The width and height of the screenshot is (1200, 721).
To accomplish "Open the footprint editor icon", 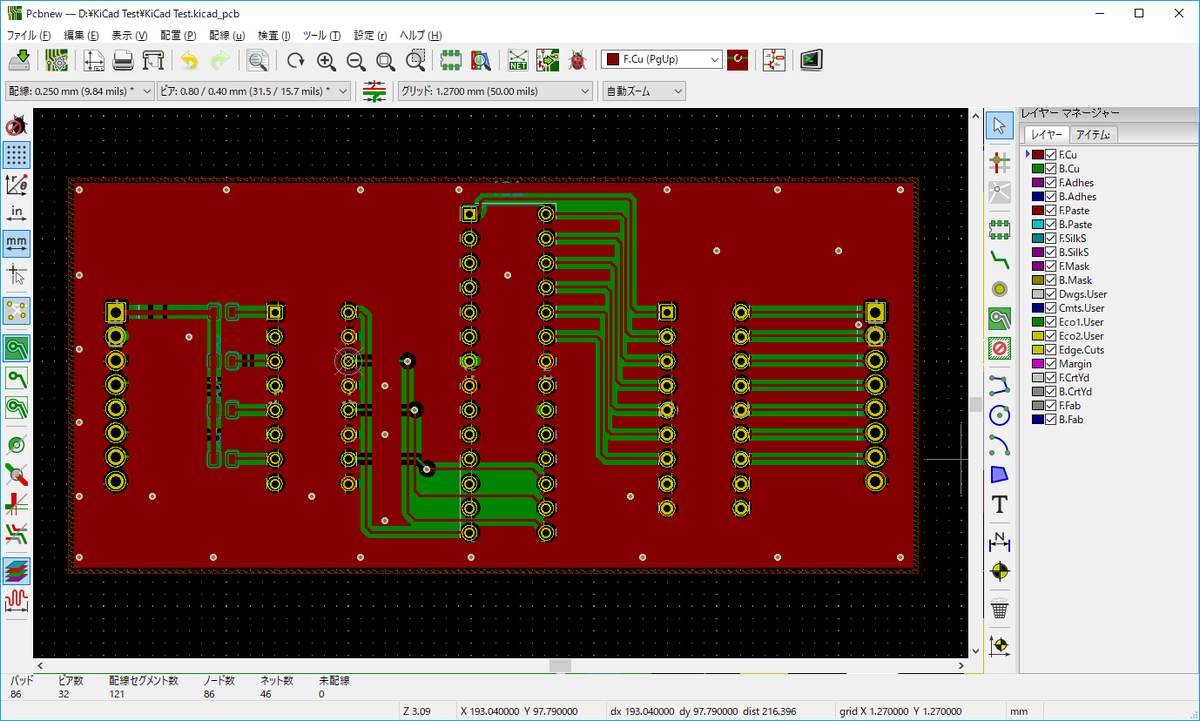I will tap(451, 60).
